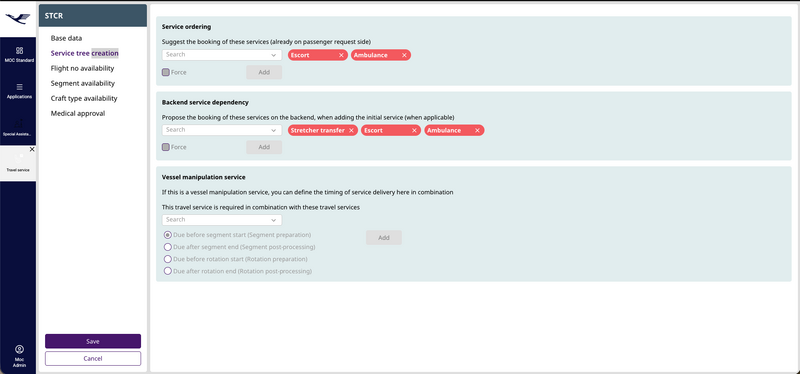The height and width of the screenshot is (374, 800).
Task: Open MOC Standard in sidebar
Action: [19, 55]
